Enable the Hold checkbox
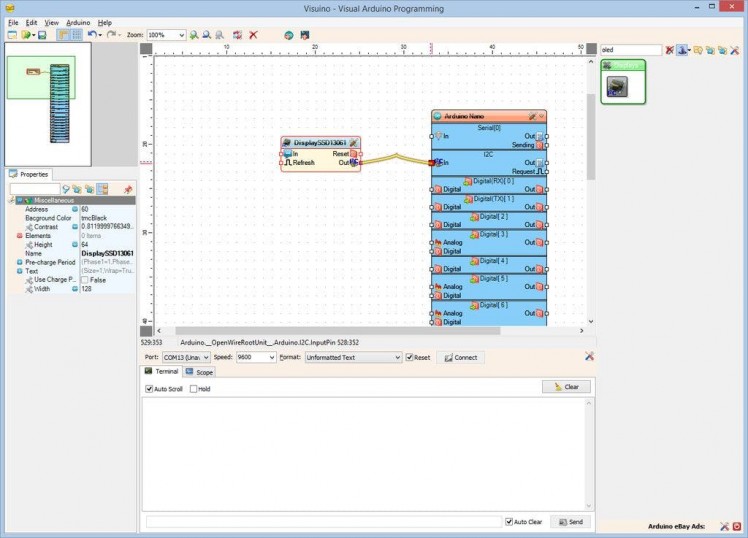 [193, 389]
